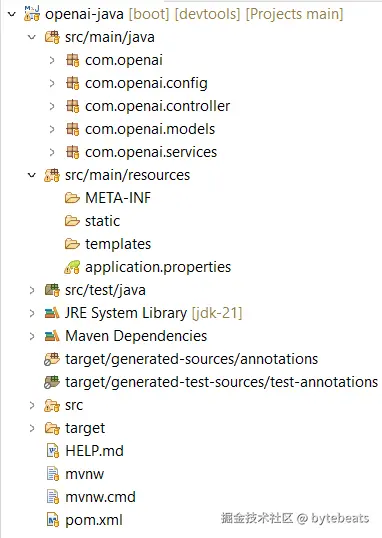This screenshot has width=382, height=538.
Task: Click the JRE System Library books icon
Action: click(x=52, y=313)
